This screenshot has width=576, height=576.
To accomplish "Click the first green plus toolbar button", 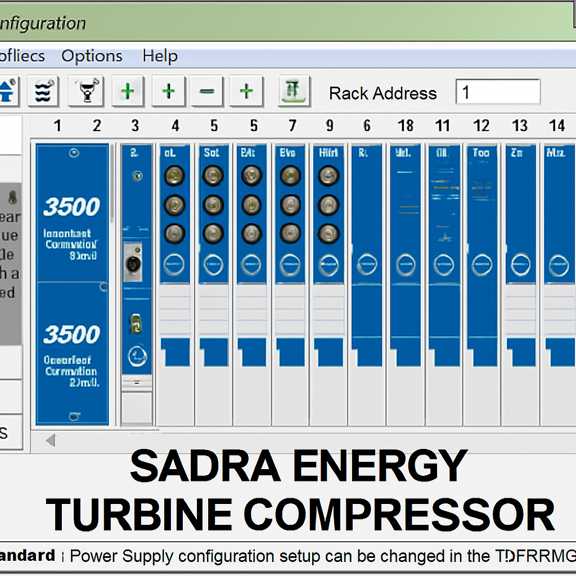I will pyautogui.click(x=127, y=91).
